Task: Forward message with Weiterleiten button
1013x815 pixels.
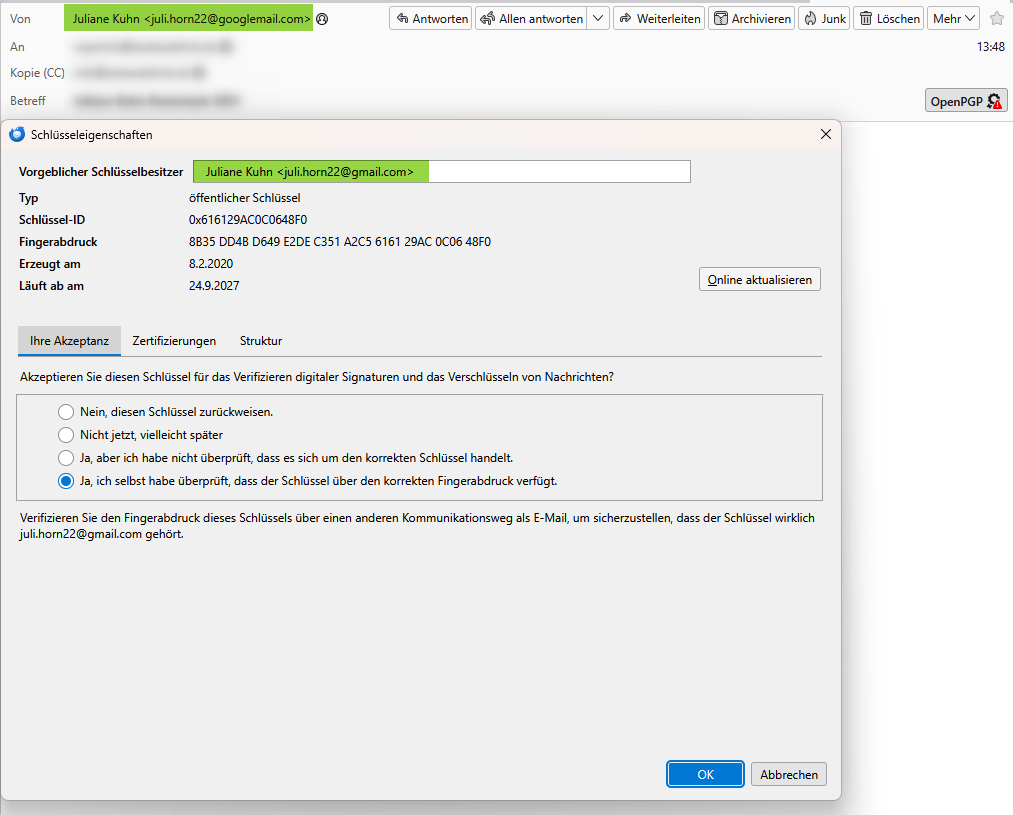Action: pyautogui.click(x=659, y=19)
